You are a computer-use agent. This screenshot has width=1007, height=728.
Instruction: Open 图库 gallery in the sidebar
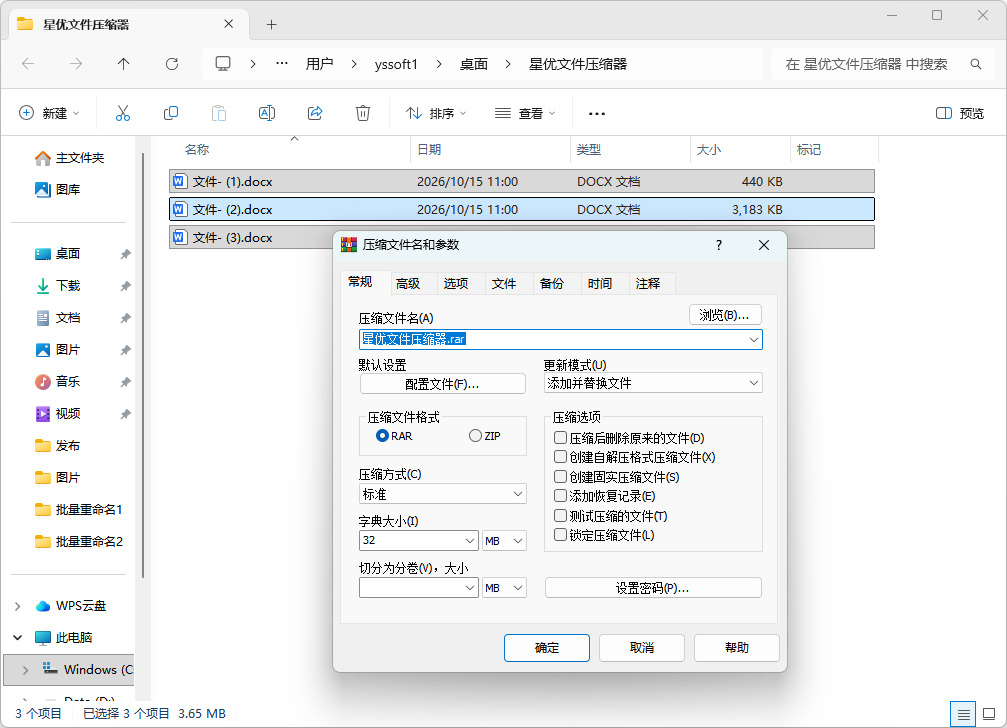[58, 189]
